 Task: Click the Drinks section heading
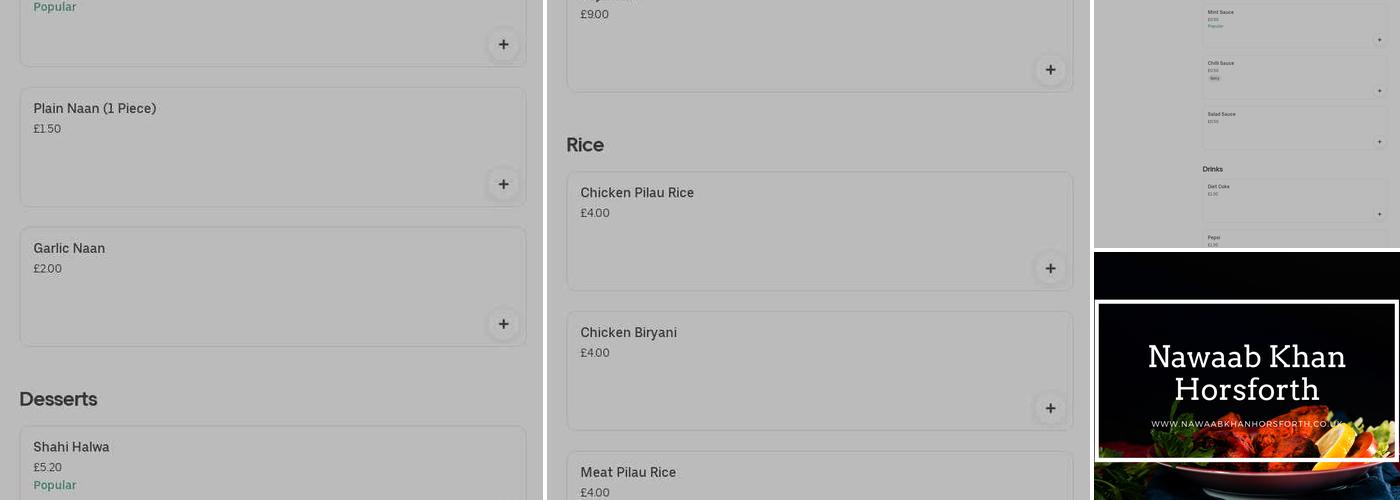pyautogui.click(x=1212, y=169)
